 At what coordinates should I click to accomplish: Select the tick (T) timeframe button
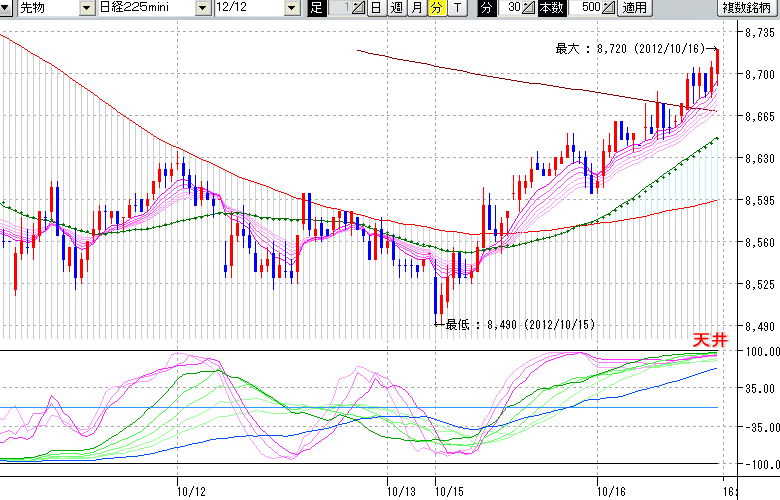click(457, 8)
